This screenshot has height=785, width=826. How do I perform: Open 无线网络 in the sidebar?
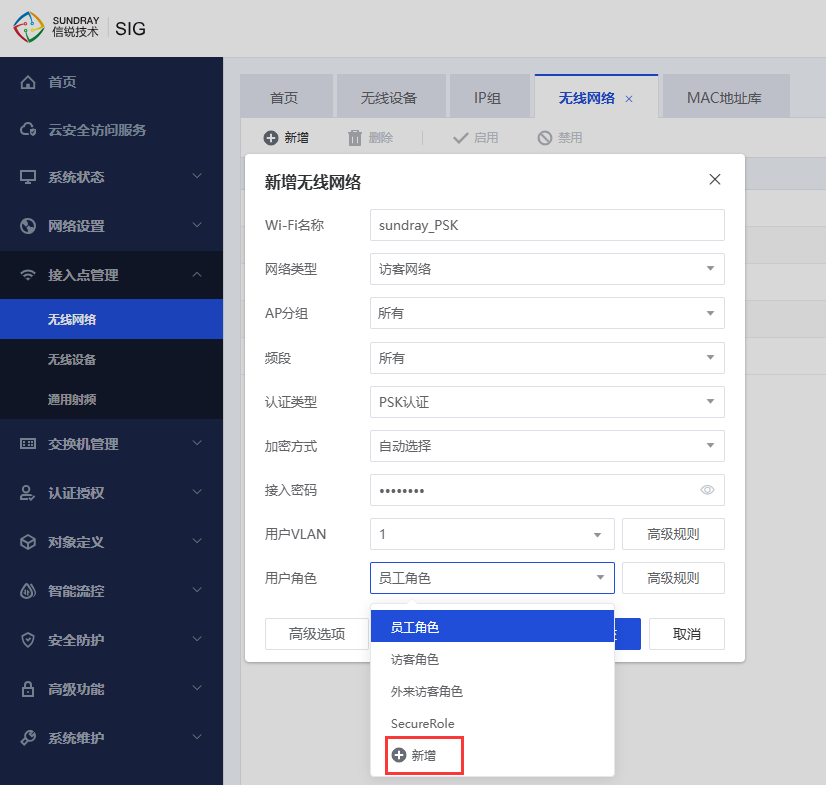click(x=111, y=319)
